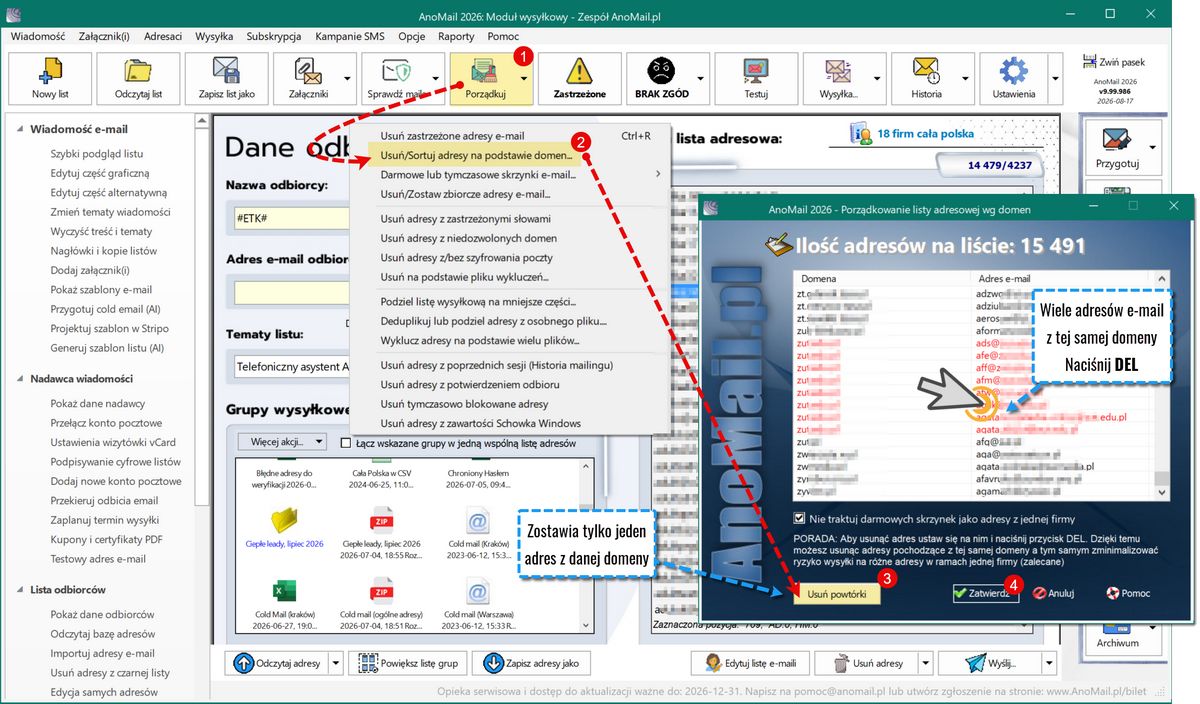This screenshot has width=1200, height=704.
Task: Click the Tematy listu input field
Action: [x=290, y=367]
